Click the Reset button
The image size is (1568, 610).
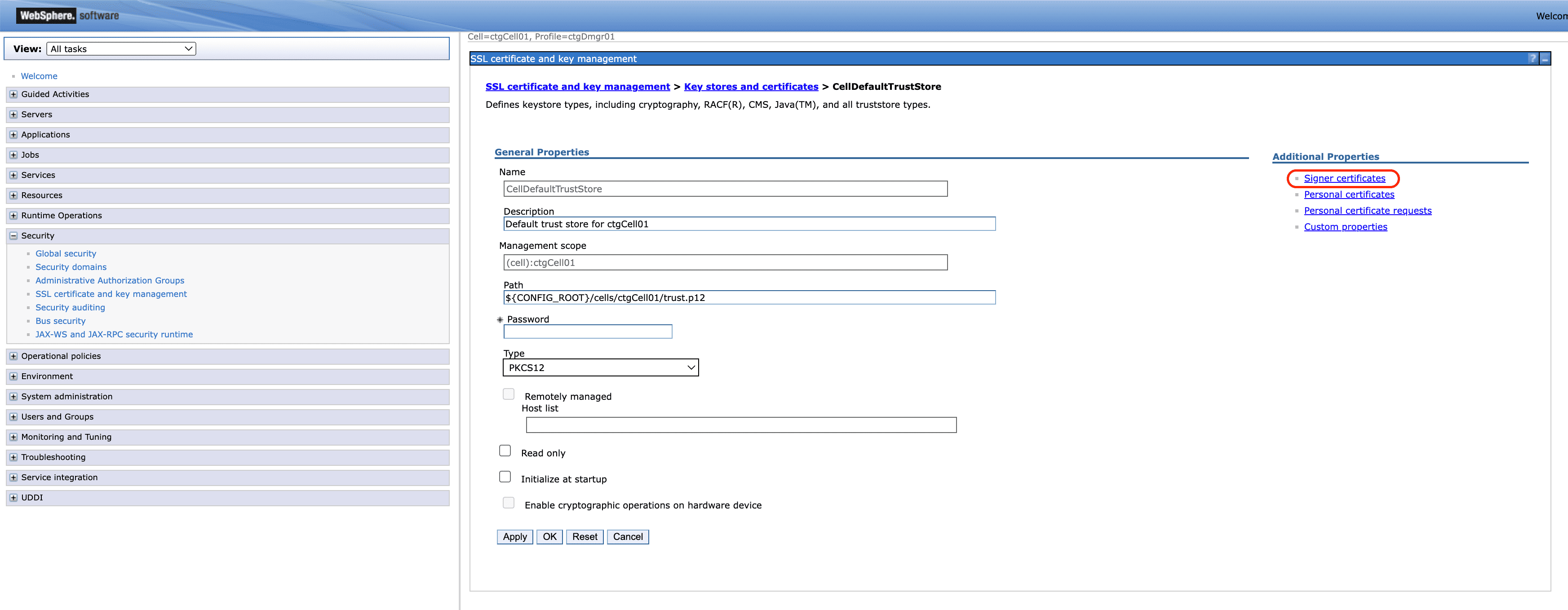coord(585,537)
